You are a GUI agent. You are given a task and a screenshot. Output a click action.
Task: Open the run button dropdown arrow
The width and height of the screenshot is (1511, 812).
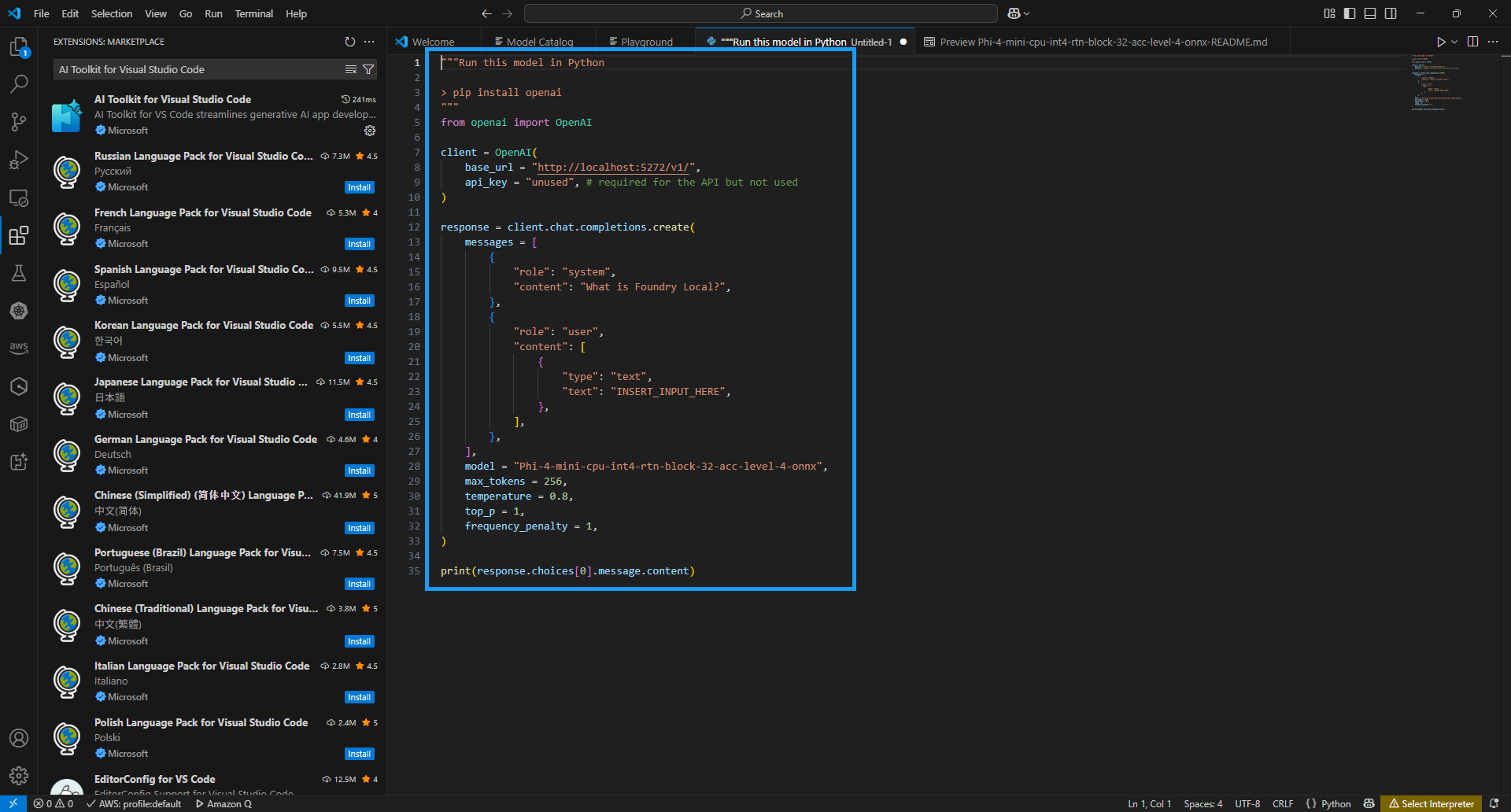[1454, 42]
